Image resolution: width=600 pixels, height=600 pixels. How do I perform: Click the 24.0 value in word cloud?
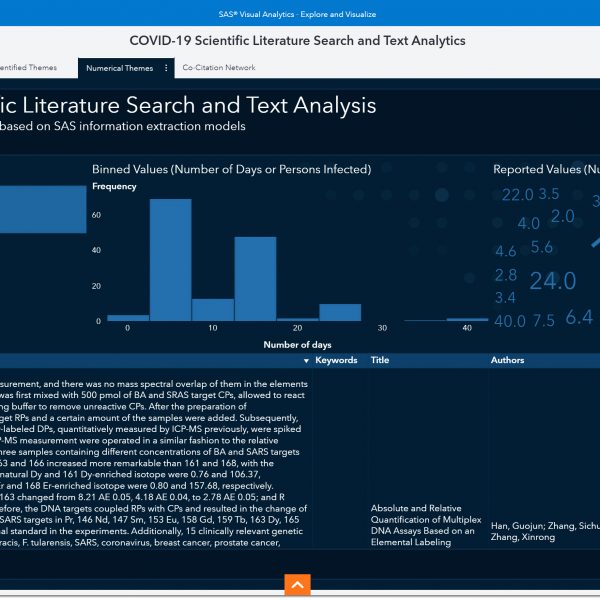552,282
